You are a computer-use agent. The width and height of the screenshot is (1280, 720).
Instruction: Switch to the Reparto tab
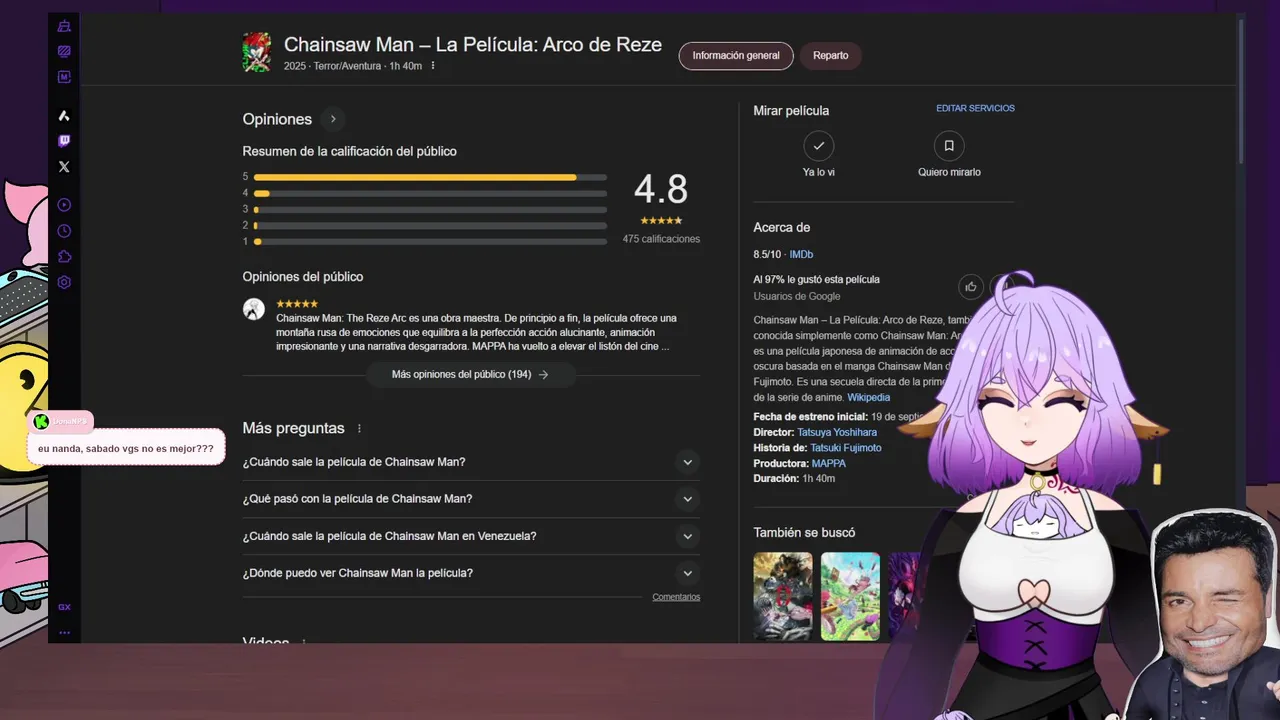pos(831,56)
